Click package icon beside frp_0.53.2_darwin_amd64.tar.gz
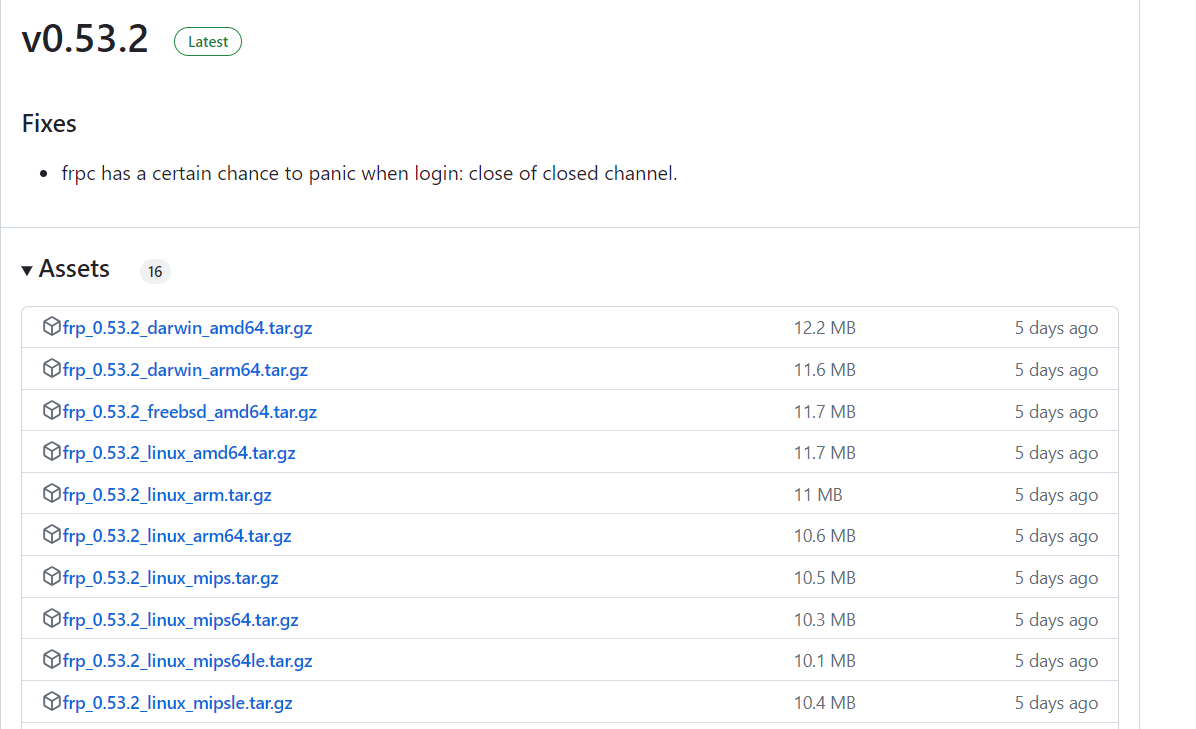The width and height of the screenshot is (1196, 729). point(51,327)
